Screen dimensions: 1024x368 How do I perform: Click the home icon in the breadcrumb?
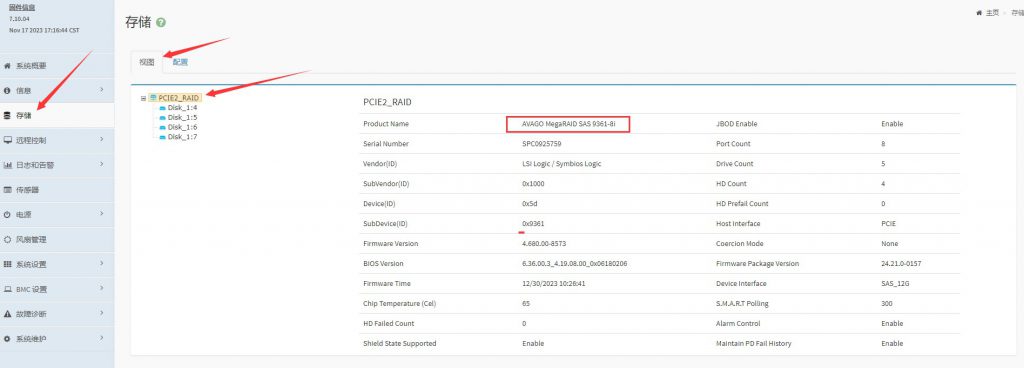tap(979, 13)
